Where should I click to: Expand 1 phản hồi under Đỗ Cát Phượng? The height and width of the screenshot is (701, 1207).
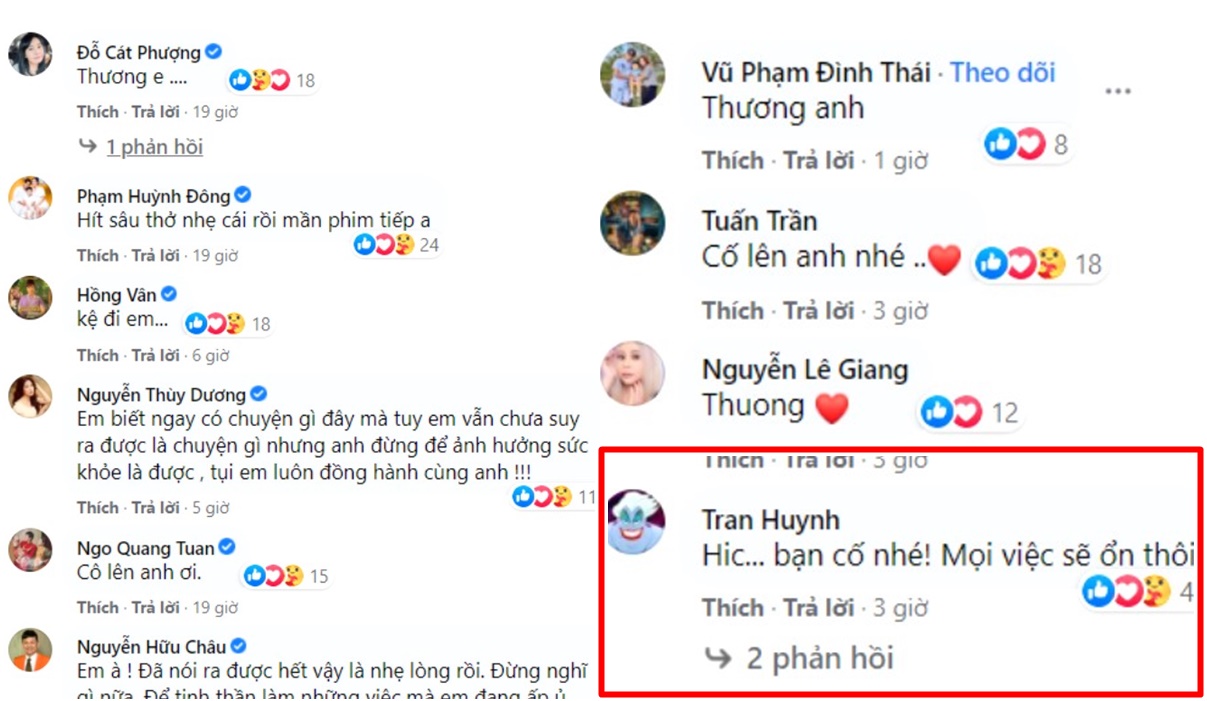(x=154, y=147)
